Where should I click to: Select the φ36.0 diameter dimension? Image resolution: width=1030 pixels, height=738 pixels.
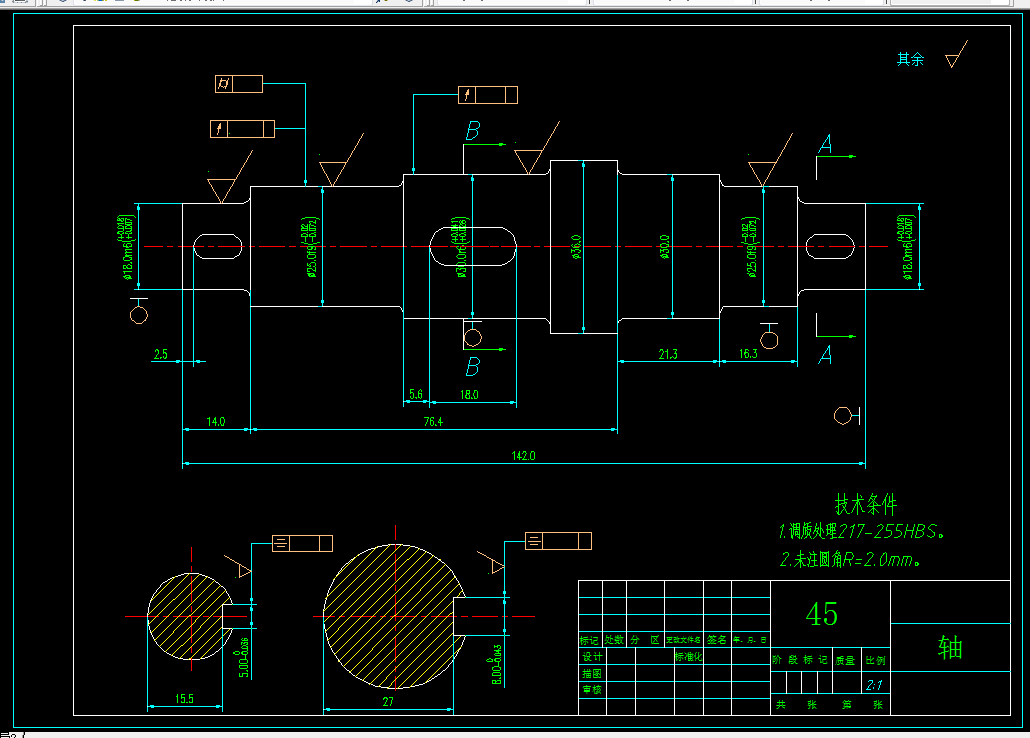[576, 246]
